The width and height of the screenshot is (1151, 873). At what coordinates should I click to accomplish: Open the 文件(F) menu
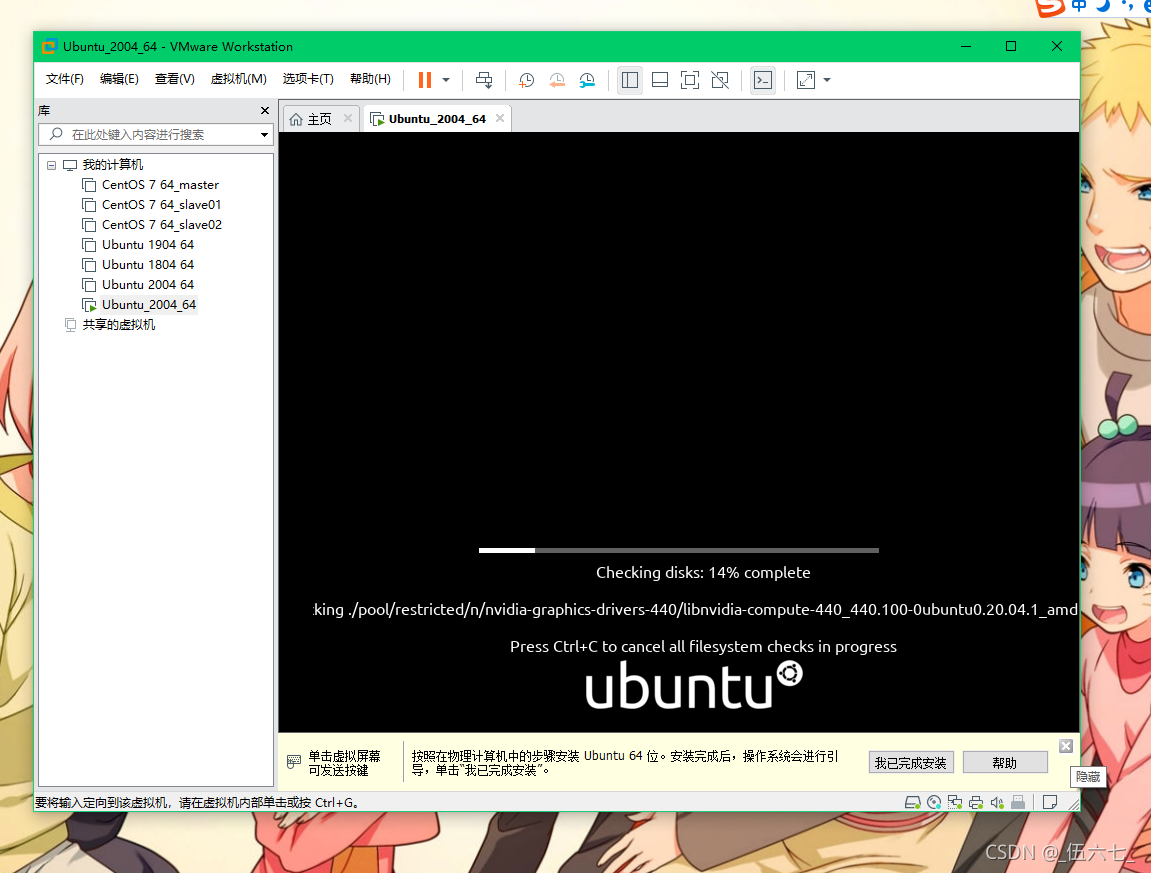click(65, 79)
